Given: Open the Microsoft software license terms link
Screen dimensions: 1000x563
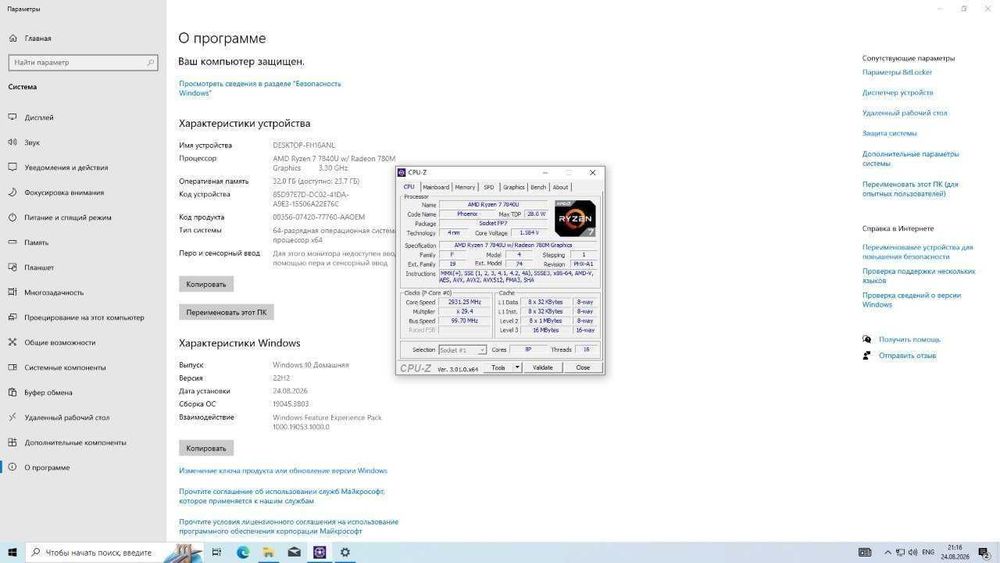Looking at the screenshot, I should pyautogui.click(x=288, y=526).
